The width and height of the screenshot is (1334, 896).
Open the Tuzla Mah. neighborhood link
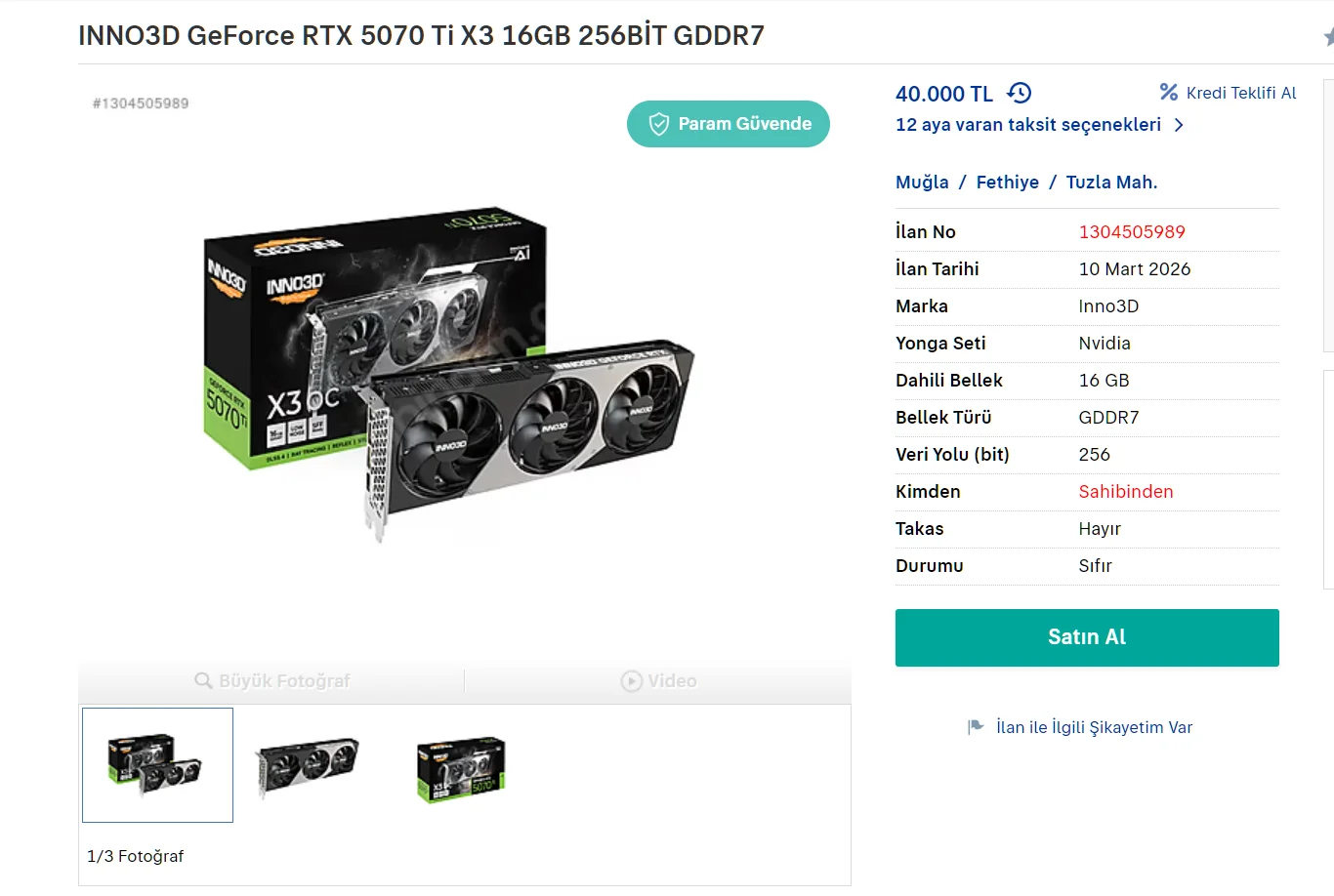[x=1111, y=183]
